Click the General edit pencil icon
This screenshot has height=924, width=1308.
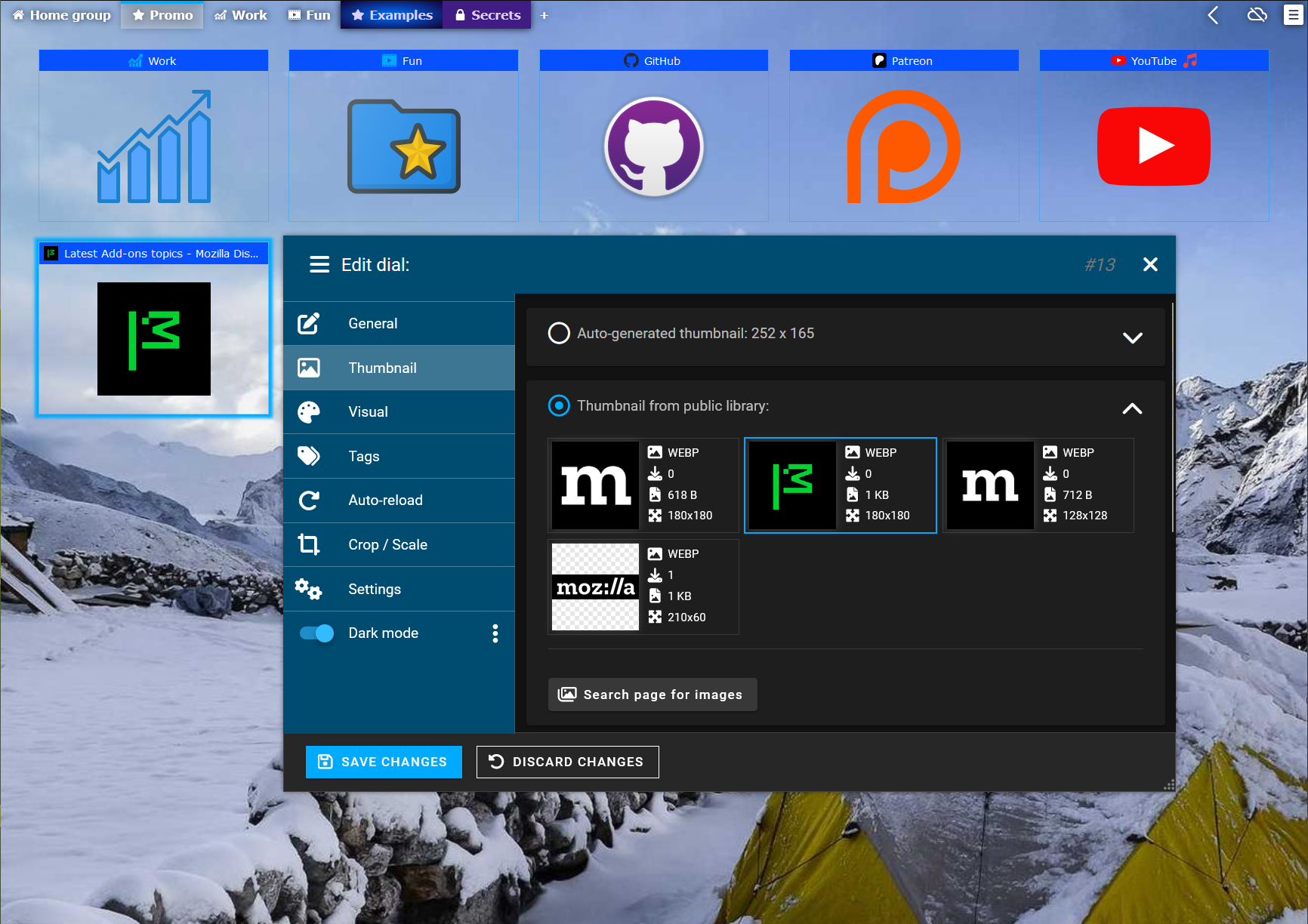tap(309, 324)
